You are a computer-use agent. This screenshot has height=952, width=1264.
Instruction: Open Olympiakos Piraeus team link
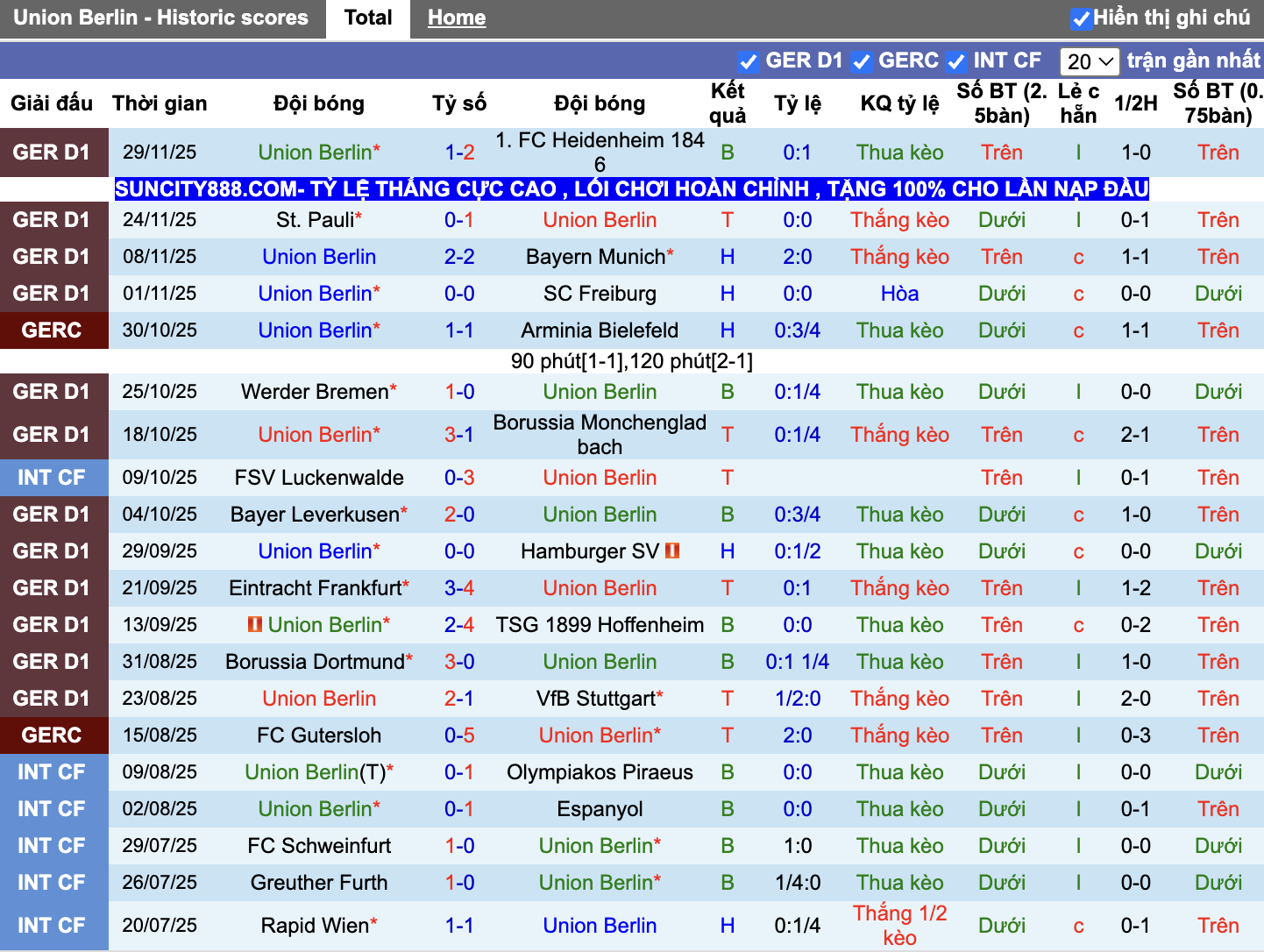pos(600,772)
